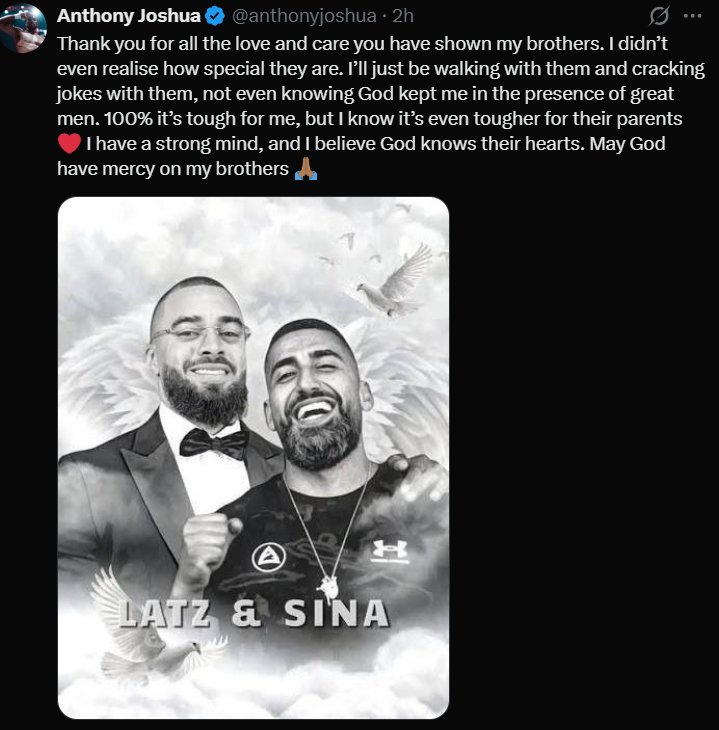Click the Under Armour logo on shirt
The image size is (719, 730).
(390, 549)
